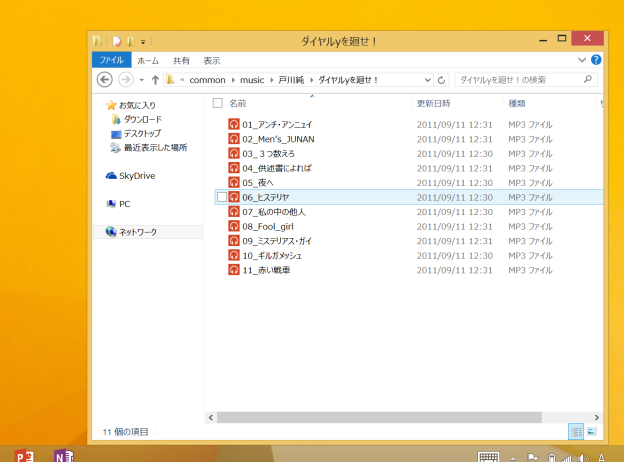
Task: Click the right arrow of horizontal scrollbar
Action: pos(597,417)
